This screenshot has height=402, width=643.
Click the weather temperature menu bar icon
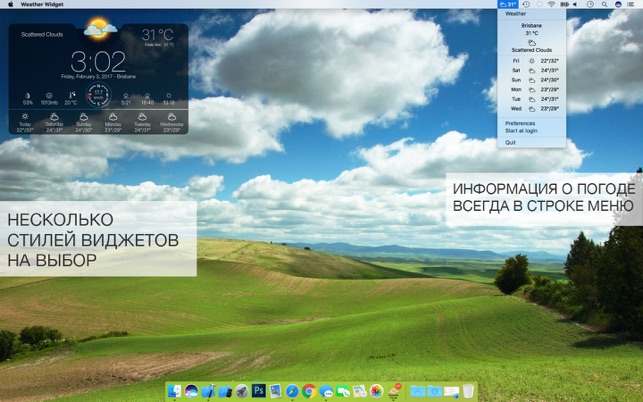tap(508, 4)
